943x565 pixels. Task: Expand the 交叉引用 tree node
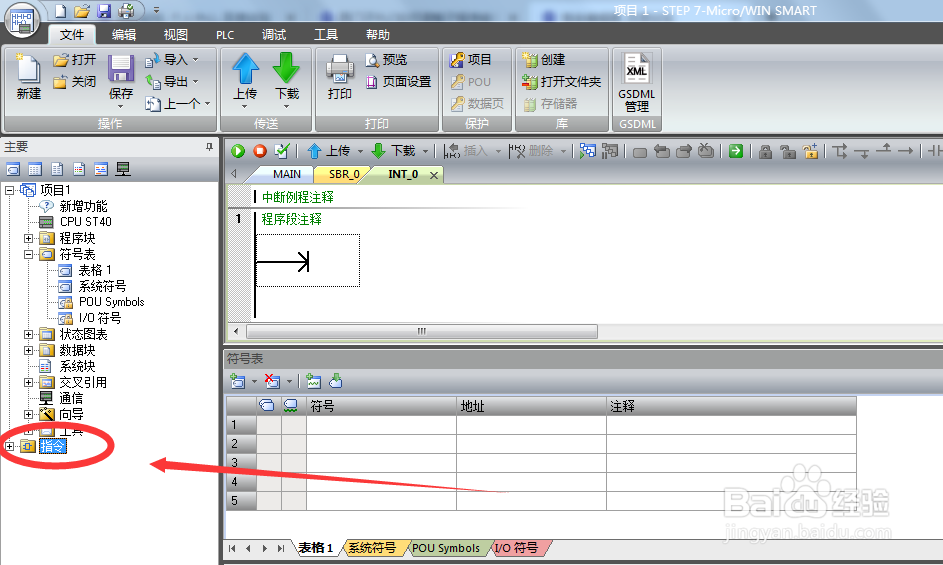tap(28, 382)
